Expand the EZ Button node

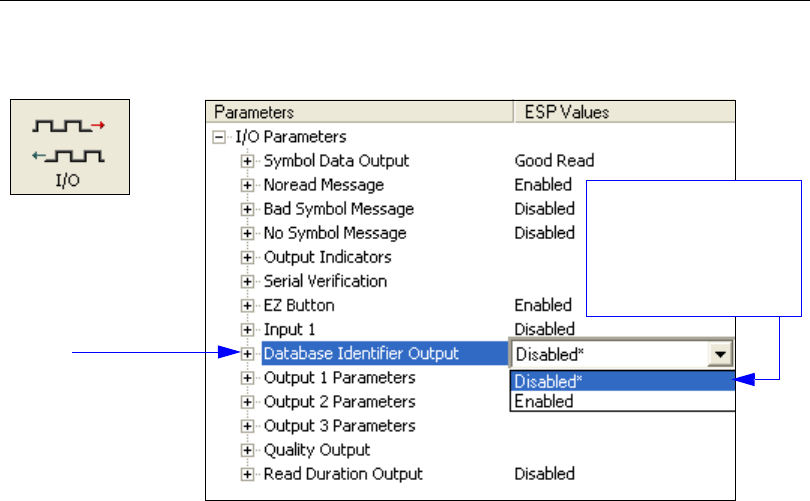point(247,305)
